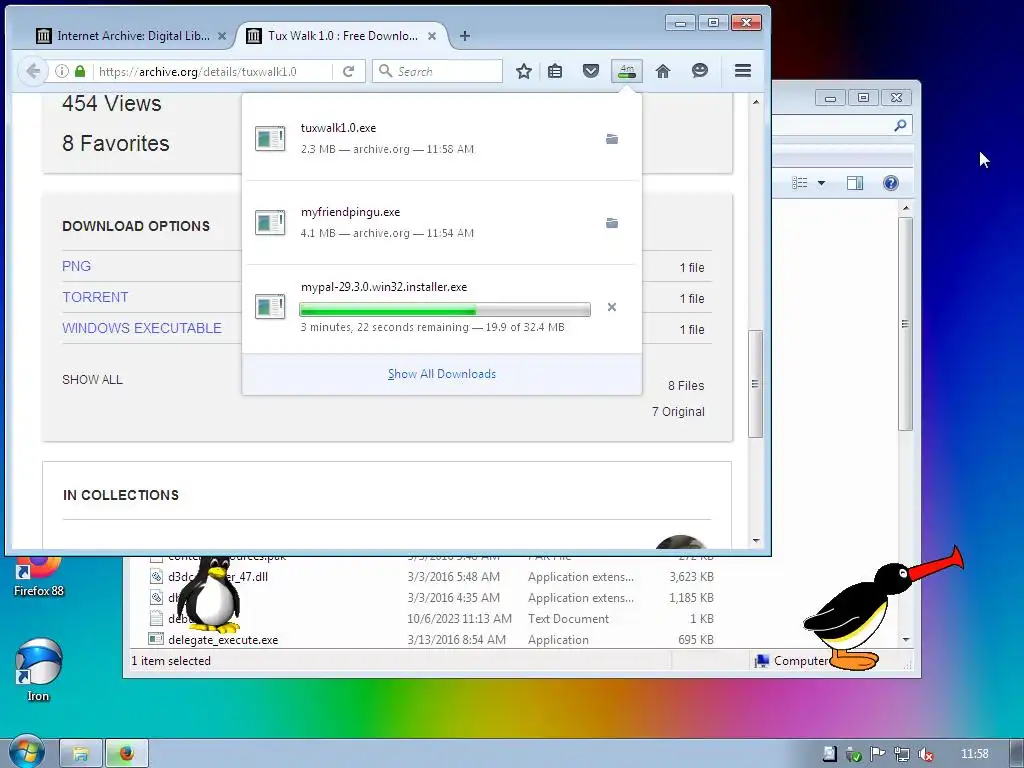The width and height of the screenshot is (1024, 768).
Task: Click the TORRENT download option
Action: 95,297
